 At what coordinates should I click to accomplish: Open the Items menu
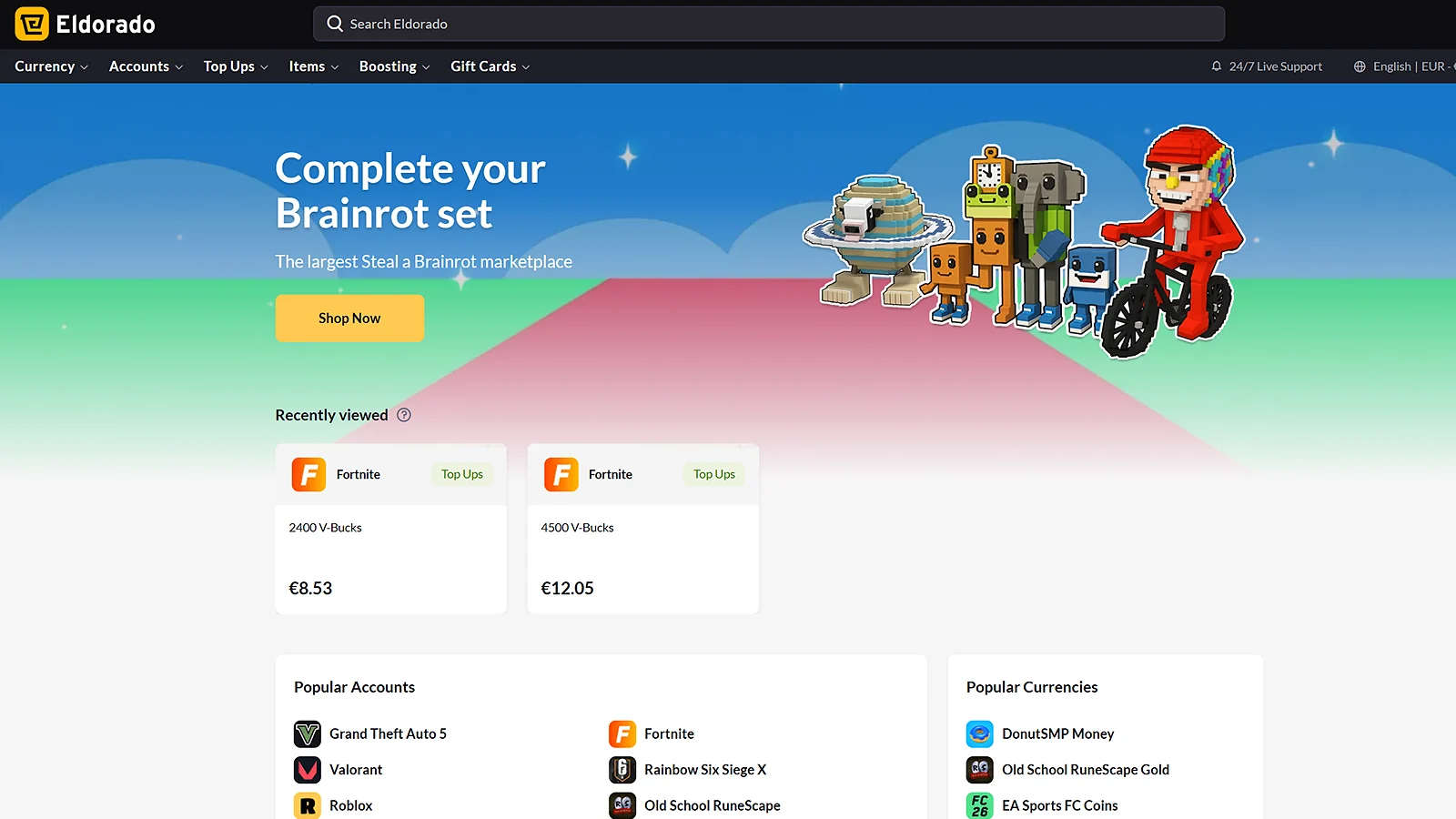(313, 66)
